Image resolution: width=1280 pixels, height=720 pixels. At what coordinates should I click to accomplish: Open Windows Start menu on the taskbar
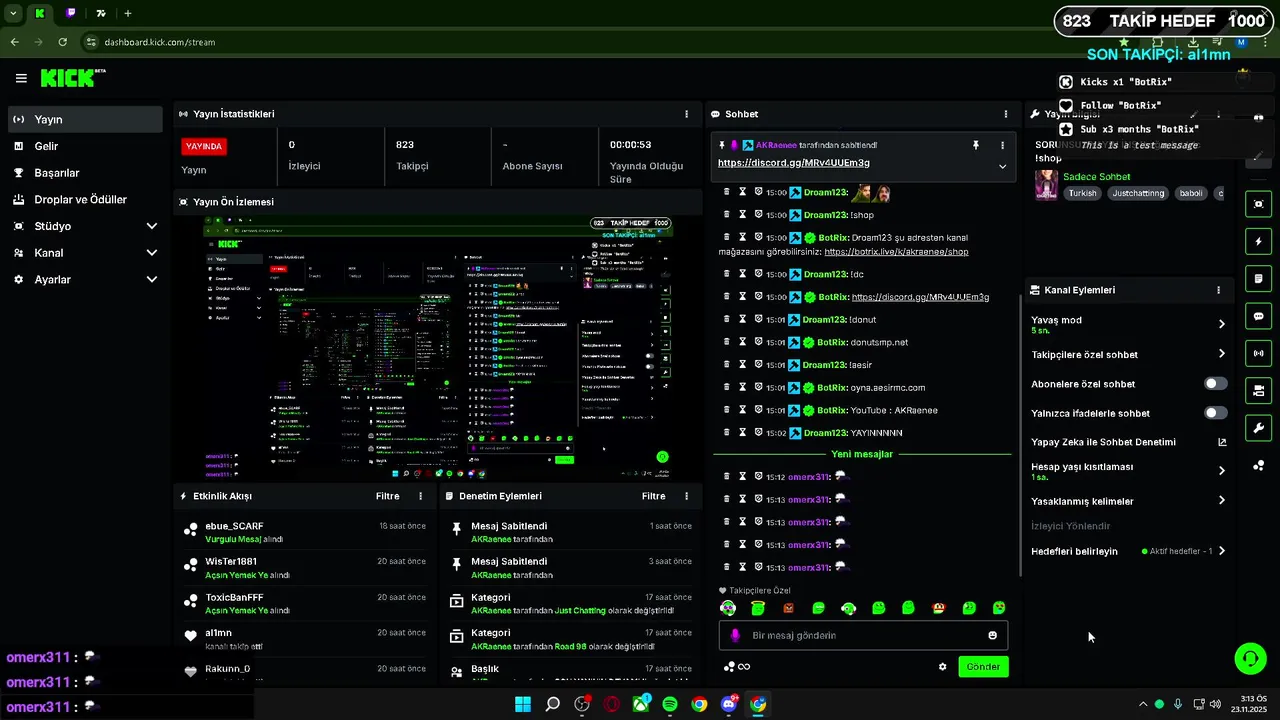[523, 704]
